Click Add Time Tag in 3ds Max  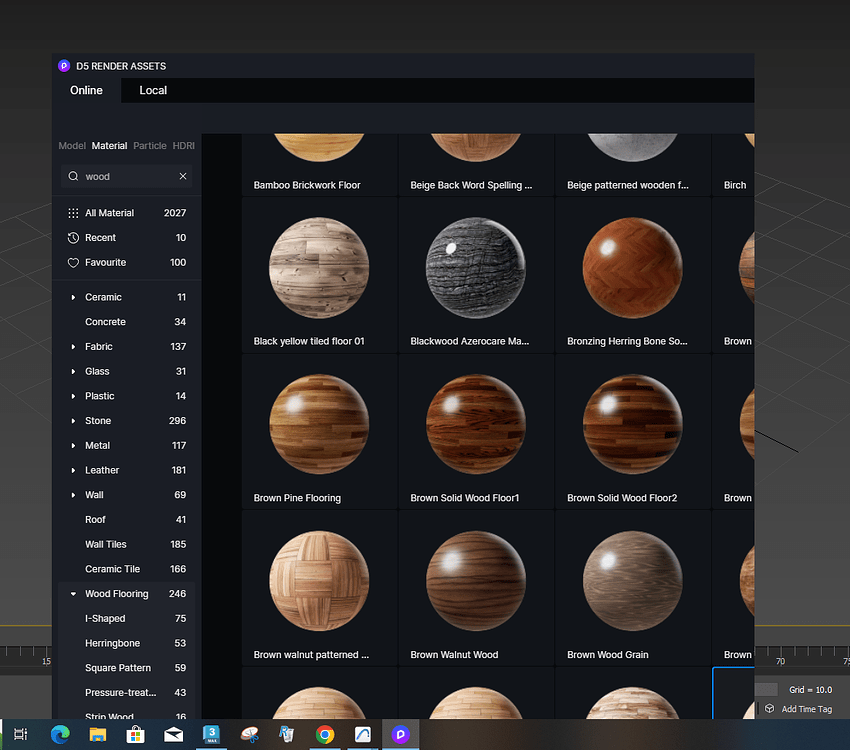tap(806, 709)
